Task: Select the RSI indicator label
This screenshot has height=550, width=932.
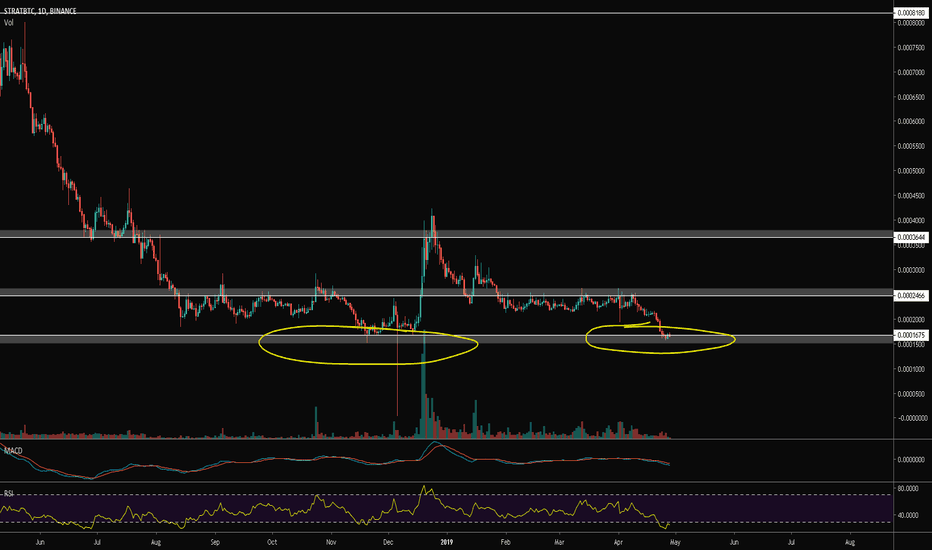Action: click(x=9, y=494)
